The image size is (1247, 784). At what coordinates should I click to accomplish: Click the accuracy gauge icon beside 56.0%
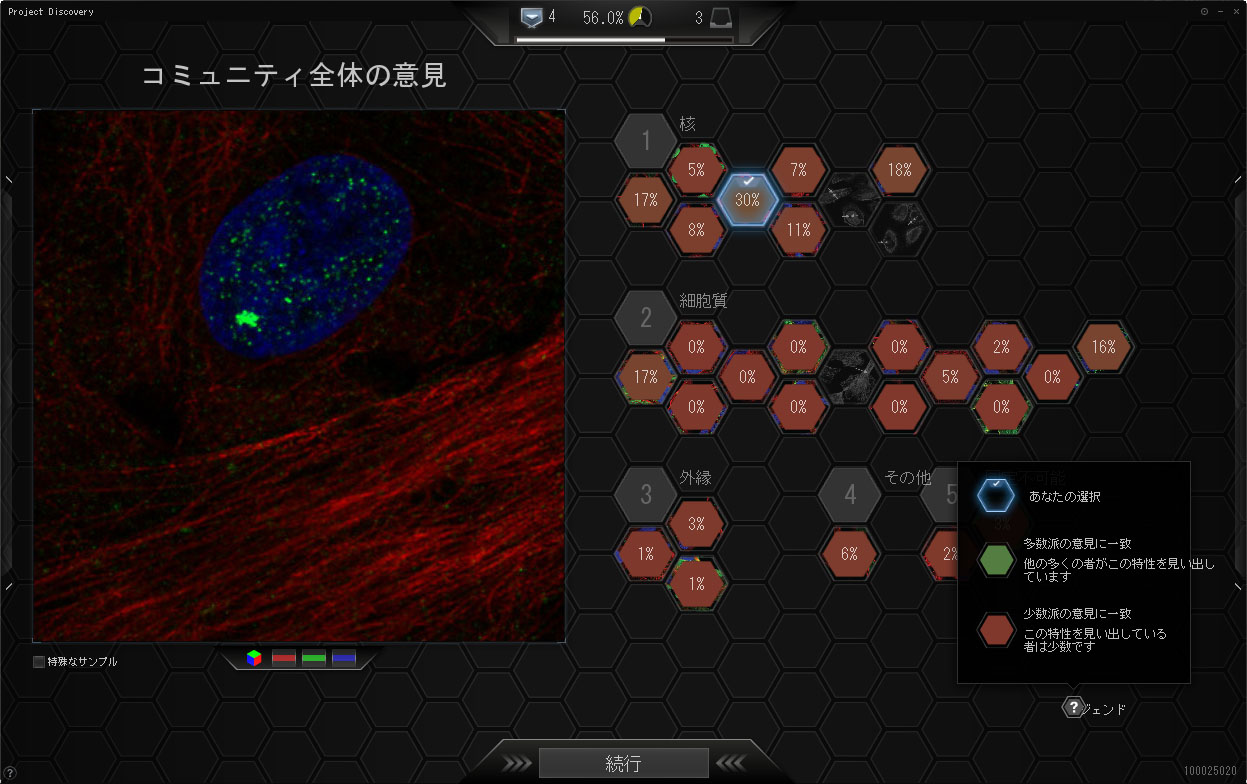pos(640,17)
